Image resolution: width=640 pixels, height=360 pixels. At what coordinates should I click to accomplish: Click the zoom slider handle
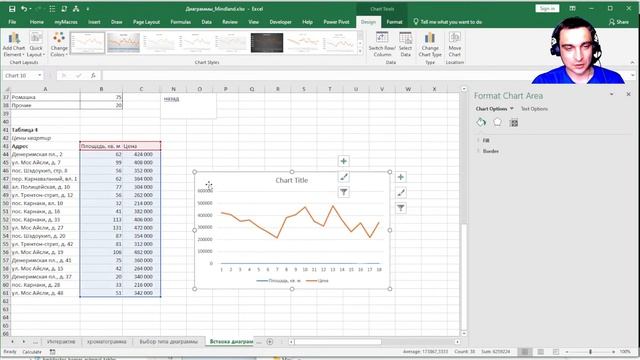tap(590, 351)
